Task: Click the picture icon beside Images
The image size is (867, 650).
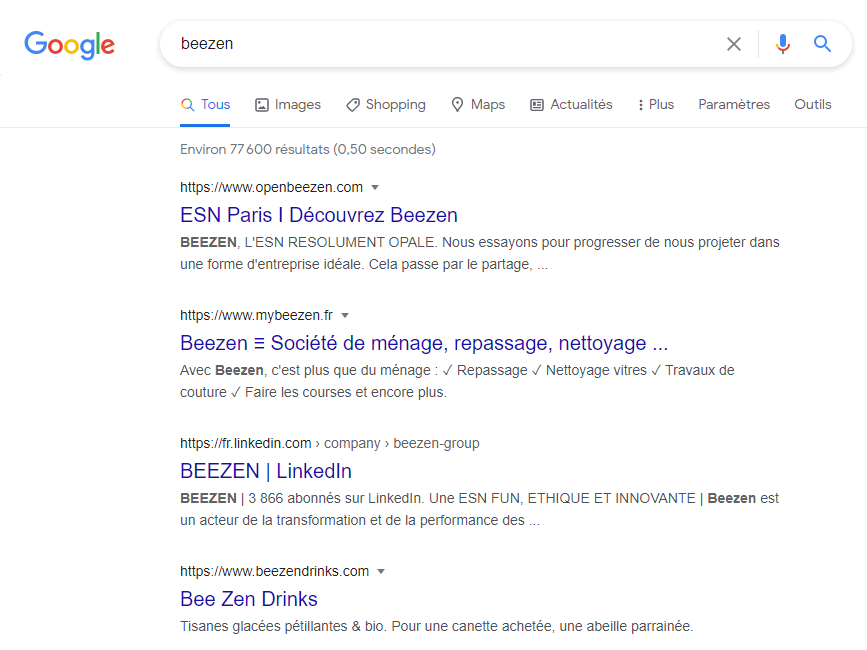Action: tap(262, 105)
